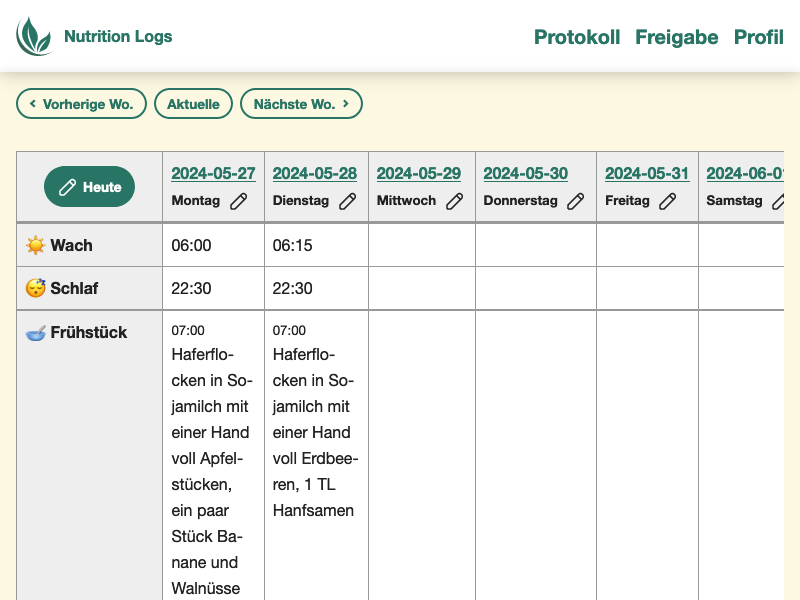Select the 2024-05-31 date link
This screenshot has height=600, width=800.
tap(646, 174)
